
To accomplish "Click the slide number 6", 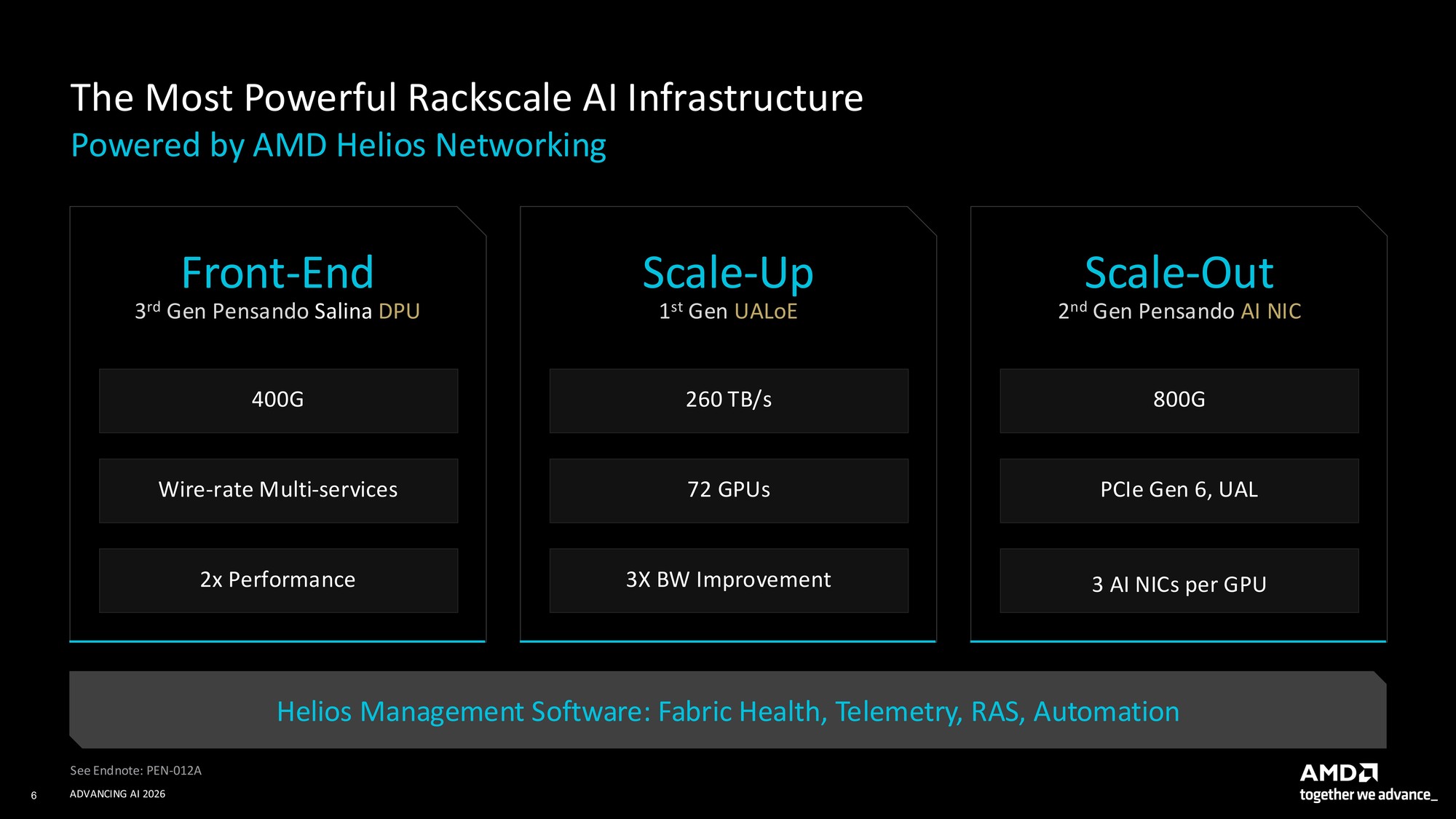I will point(33,796).
